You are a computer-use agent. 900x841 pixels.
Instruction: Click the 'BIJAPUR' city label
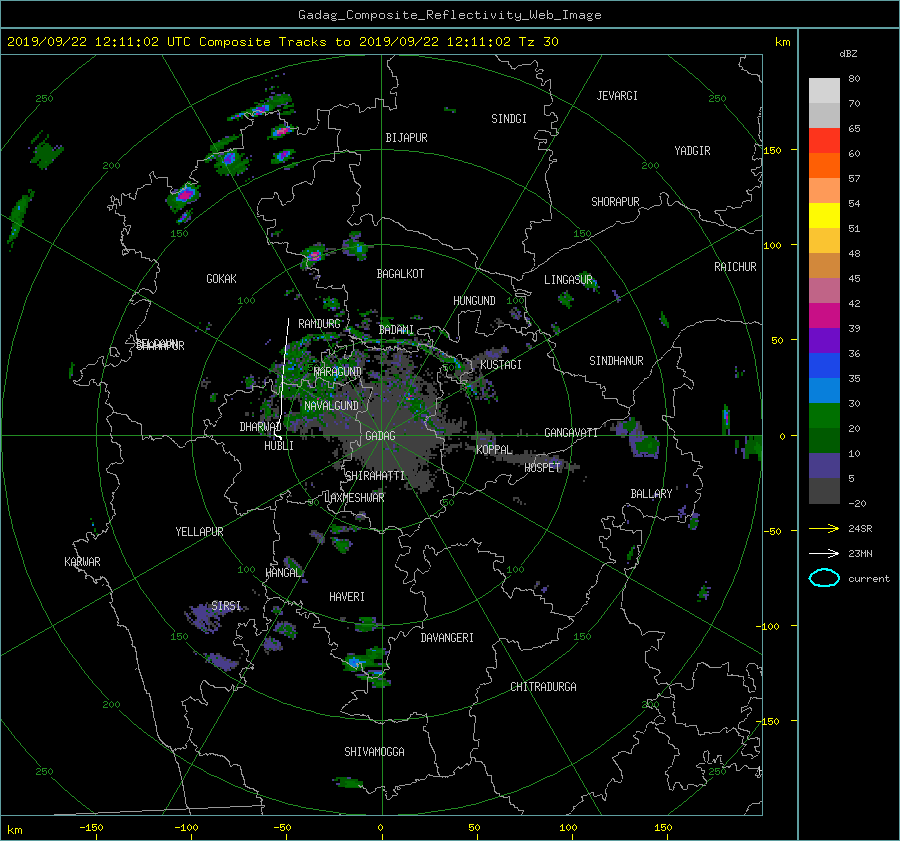(406, 138)
